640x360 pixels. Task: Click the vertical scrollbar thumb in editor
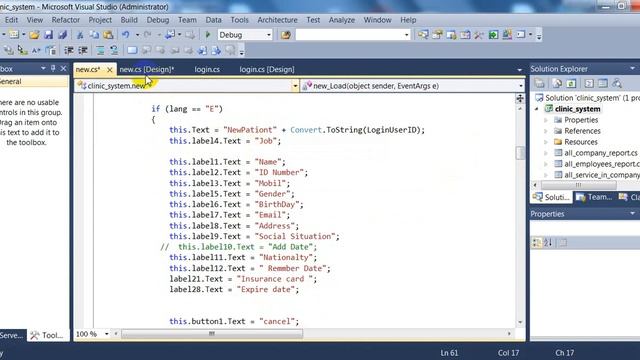pos(520,153)
